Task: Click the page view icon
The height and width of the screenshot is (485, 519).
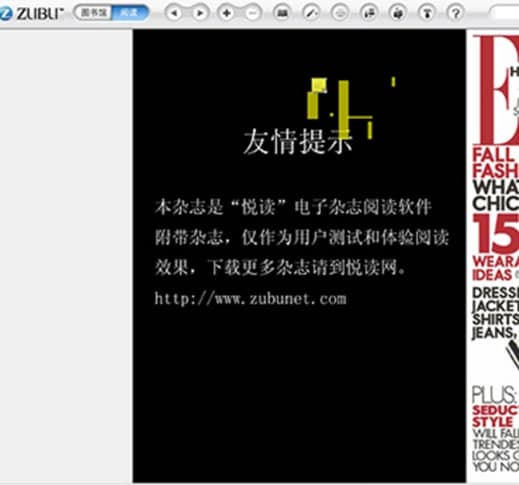Action: pyautogui.click(x=282, y=13)
